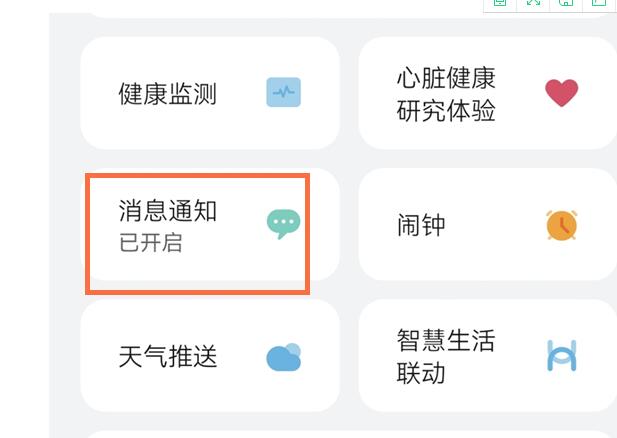617x438 pixels.
Task: Click the third icon in top-right toolbar
Action: point(566,4)
